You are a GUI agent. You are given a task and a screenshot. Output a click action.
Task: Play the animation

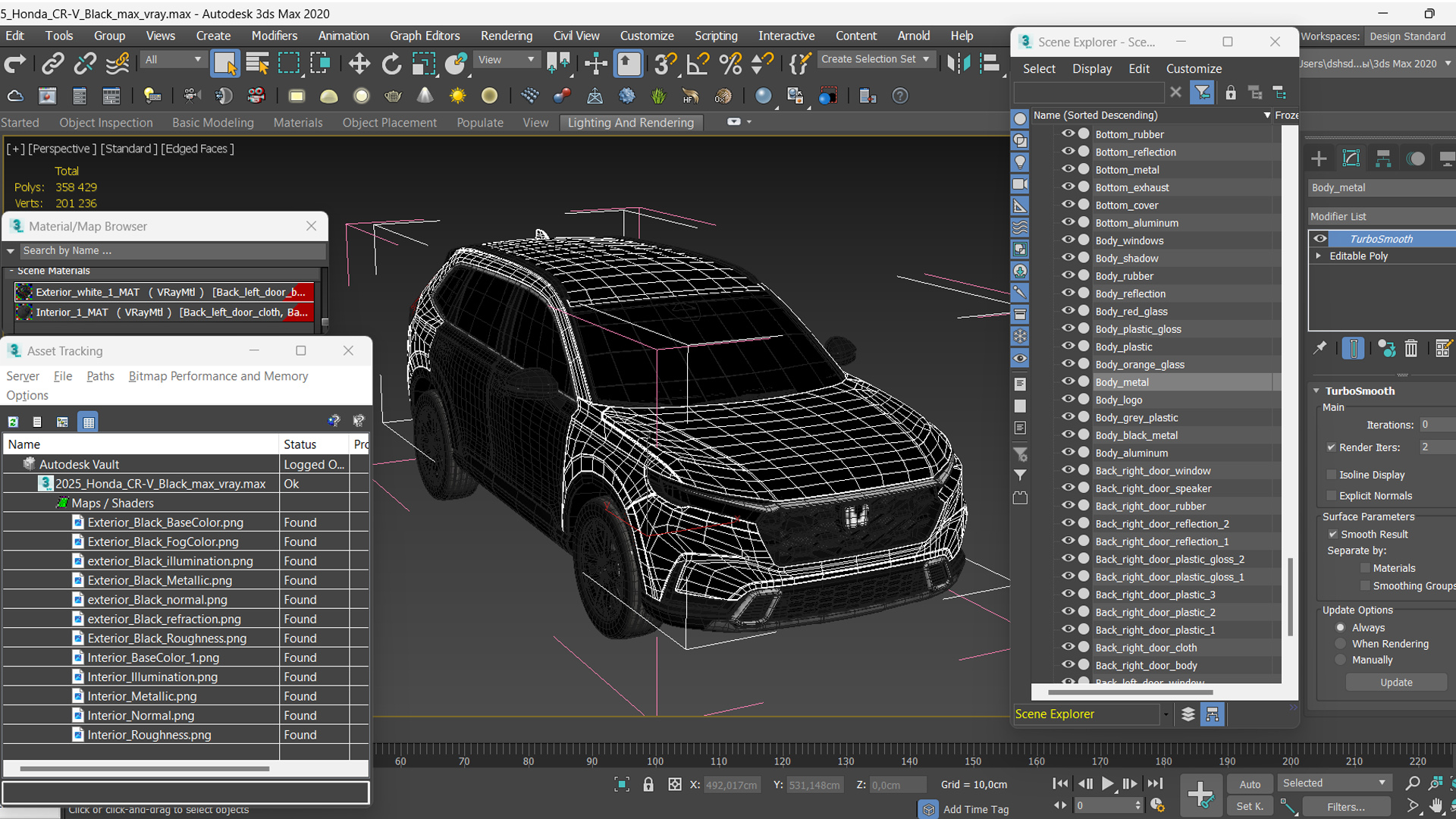coord(1107,783)
